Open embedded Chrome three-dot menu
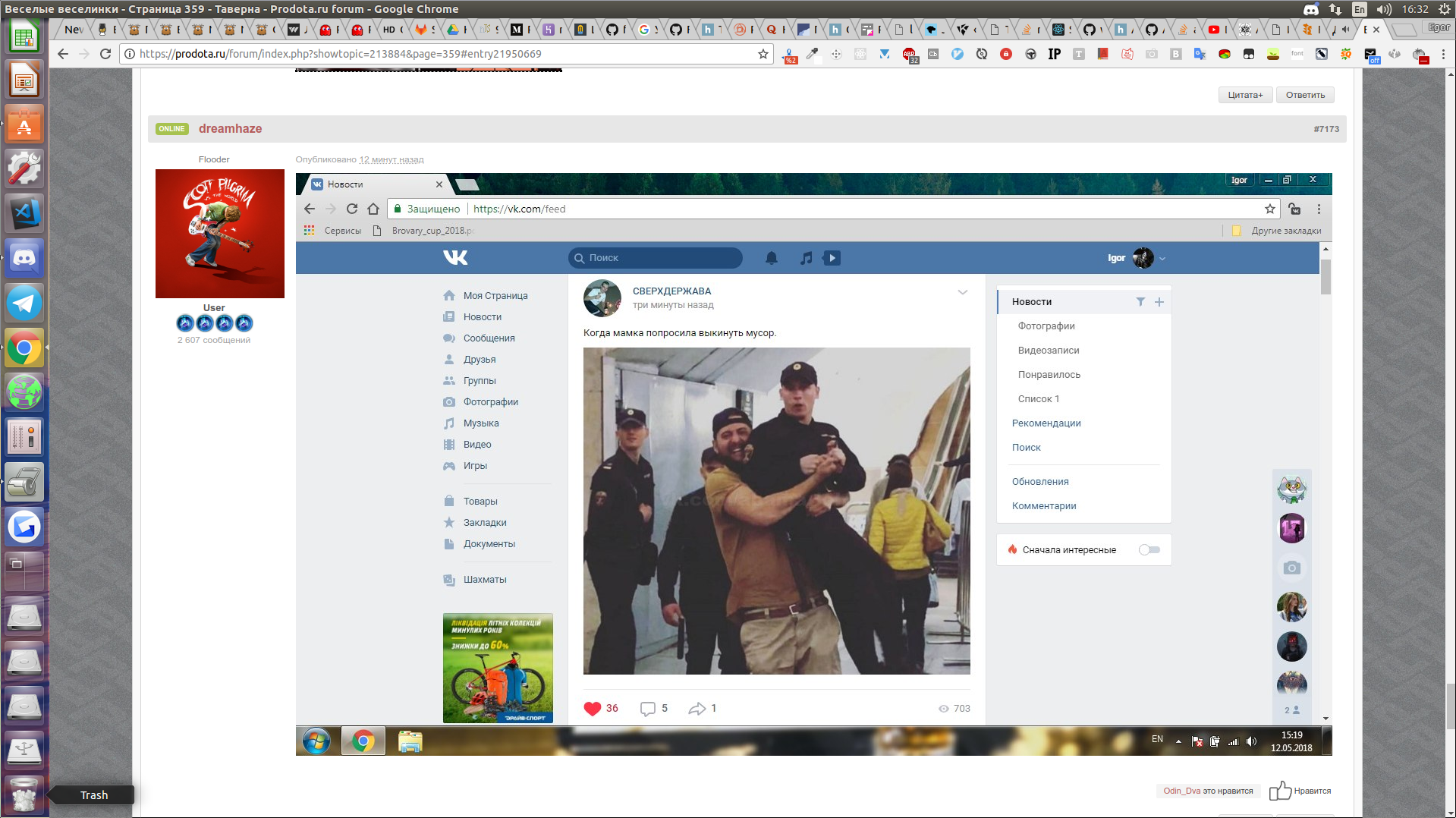Image resolution: width=1456 pixels, height=818 pixels. [1319, 209]
